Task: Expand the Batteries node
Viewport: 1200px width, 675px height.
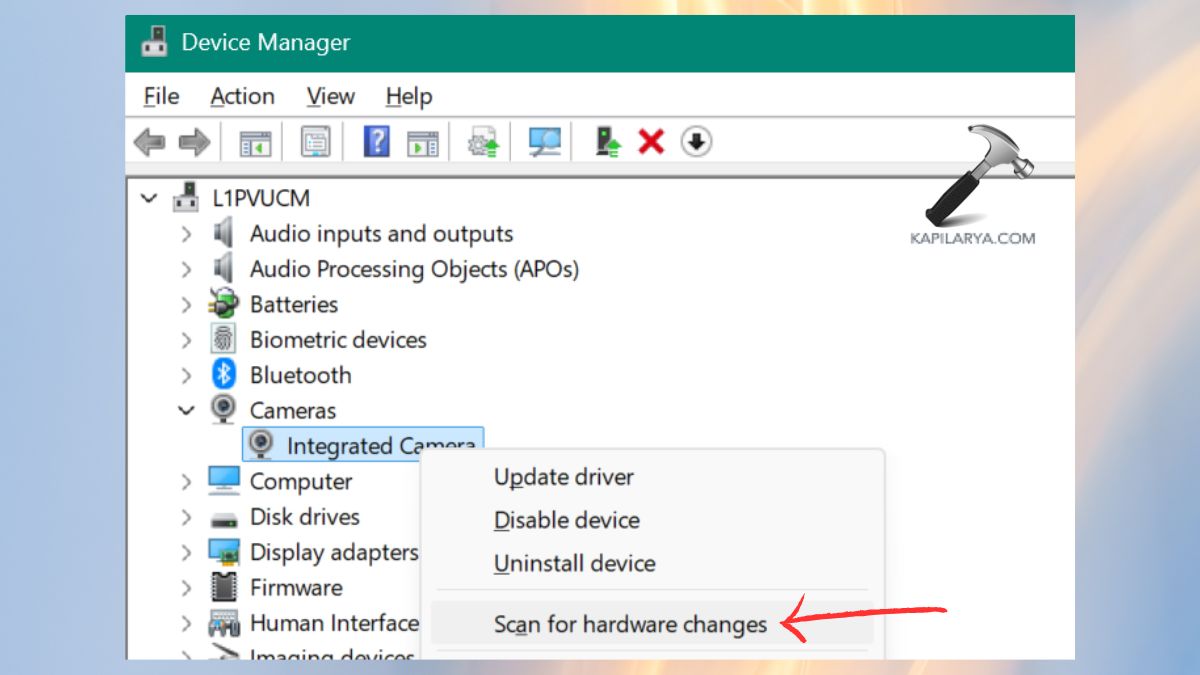Action: point(186,305)
